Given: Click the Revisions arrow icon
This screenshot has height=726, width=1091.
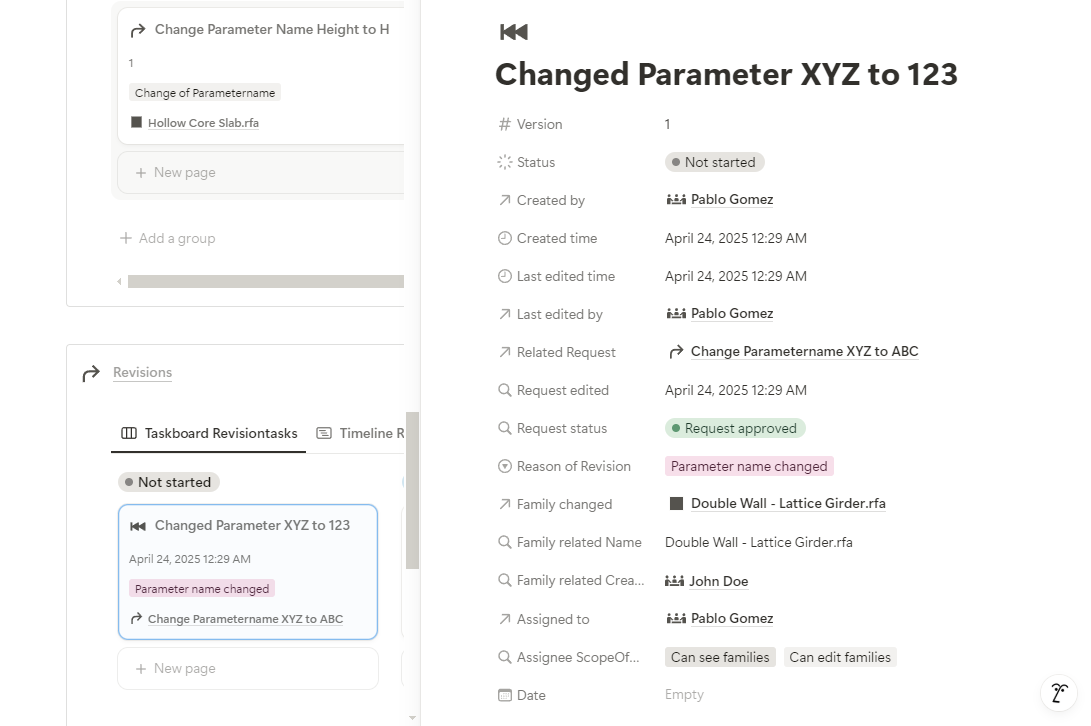Looking at the screenshot, I should pyautogui.click(x=91, y=373).
